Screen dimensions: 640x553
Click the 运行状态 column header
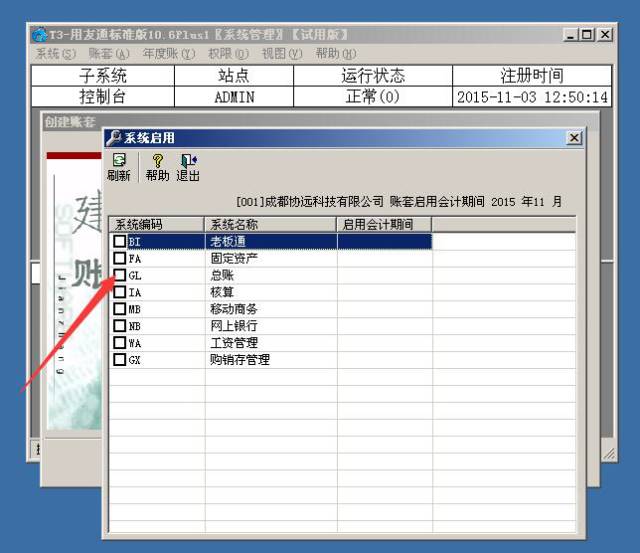point(373,76)
